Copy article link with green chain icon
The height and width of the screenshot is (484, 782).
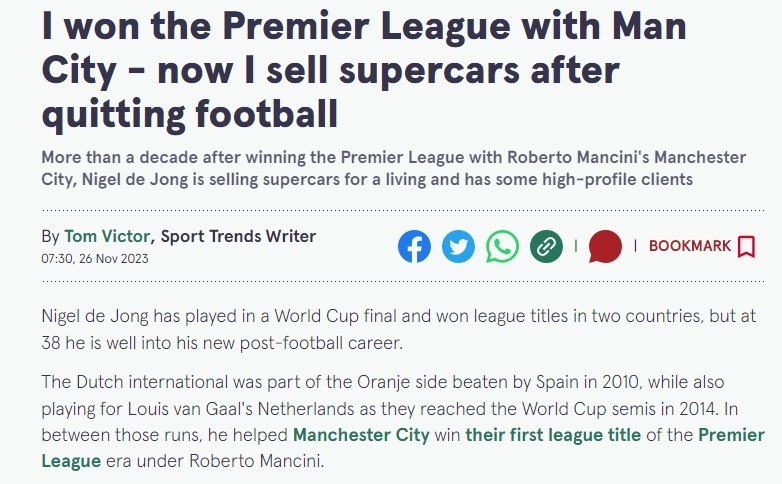pos(546,246)
